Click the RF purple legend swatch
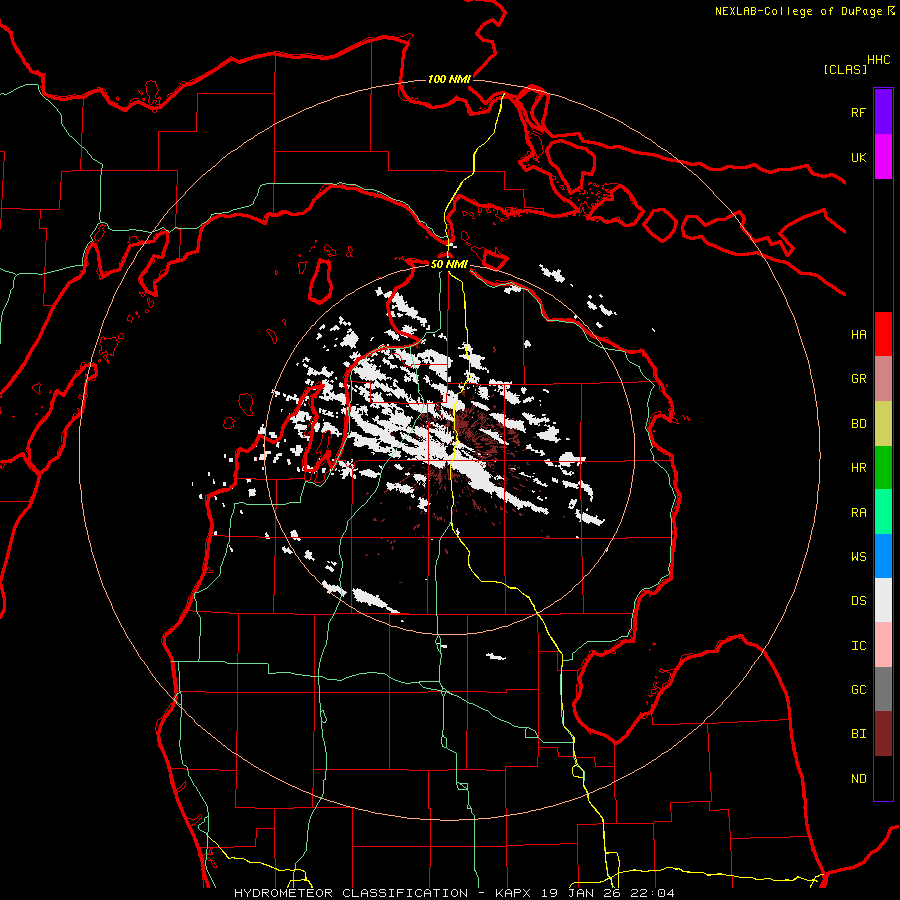 (883, 112)
